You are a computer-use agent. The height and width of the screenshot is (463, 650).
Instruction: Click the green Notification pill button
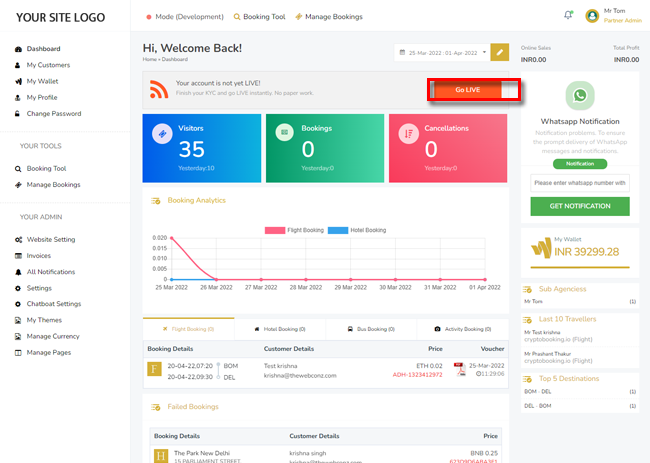(x=580, y=164)
